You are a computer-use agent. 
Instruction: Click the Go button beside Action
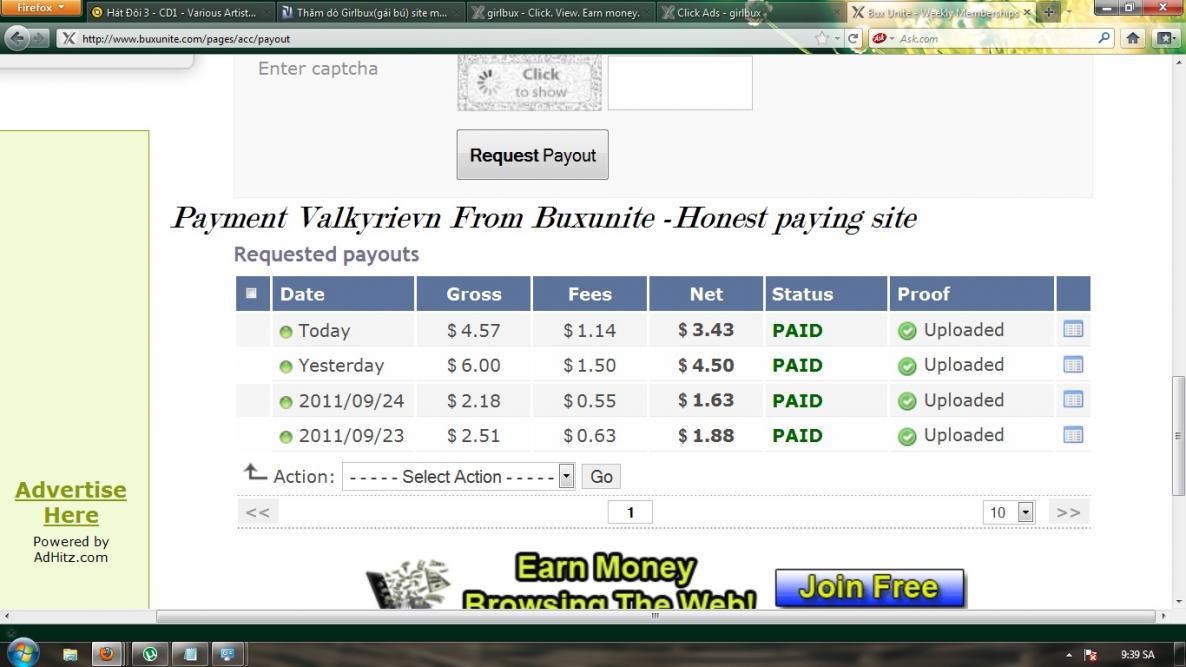601,476
